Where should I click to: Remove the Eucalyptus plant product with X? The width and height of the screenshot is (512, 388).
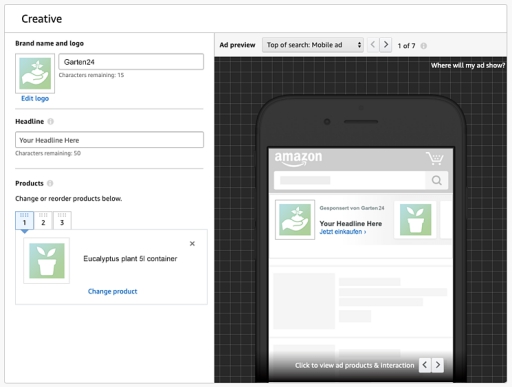click(x=192, y=244)
